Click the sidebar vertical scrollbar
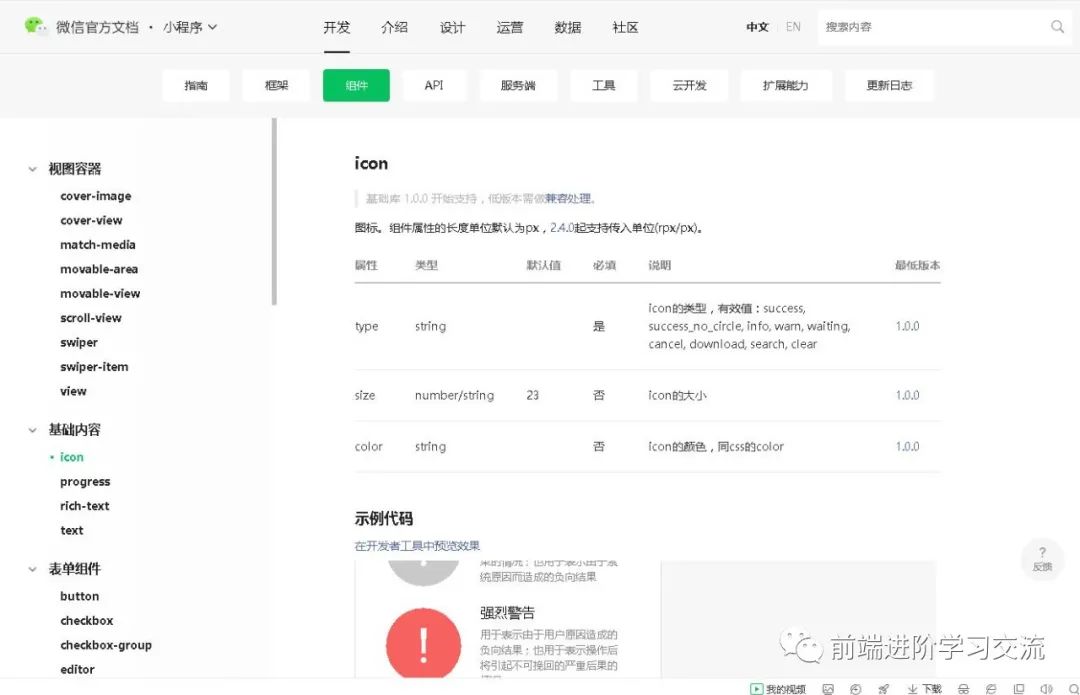Image resolution: width=1080 pixels, height=695 pixels. tap(274, 212)
